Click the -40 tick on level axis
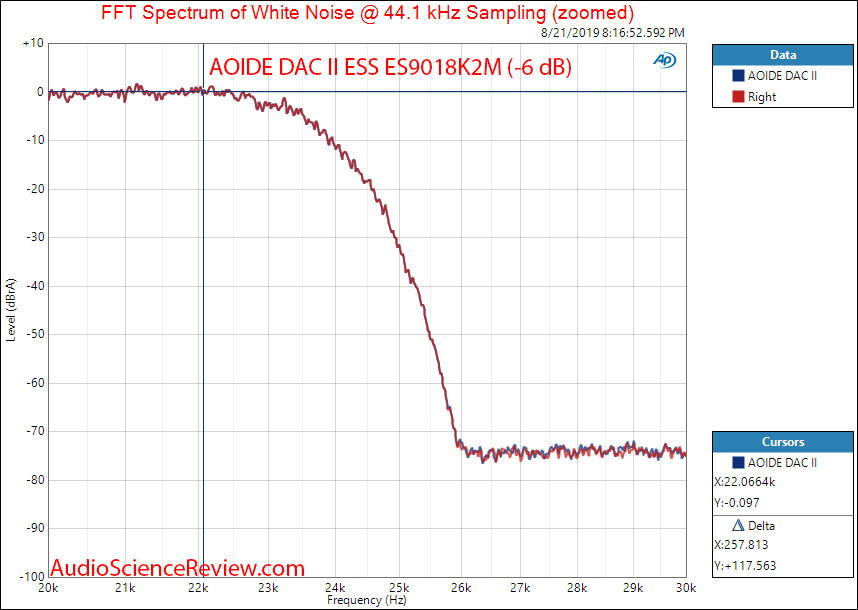The height and width of the screenshot is (610, 858). tap(34, 286)
